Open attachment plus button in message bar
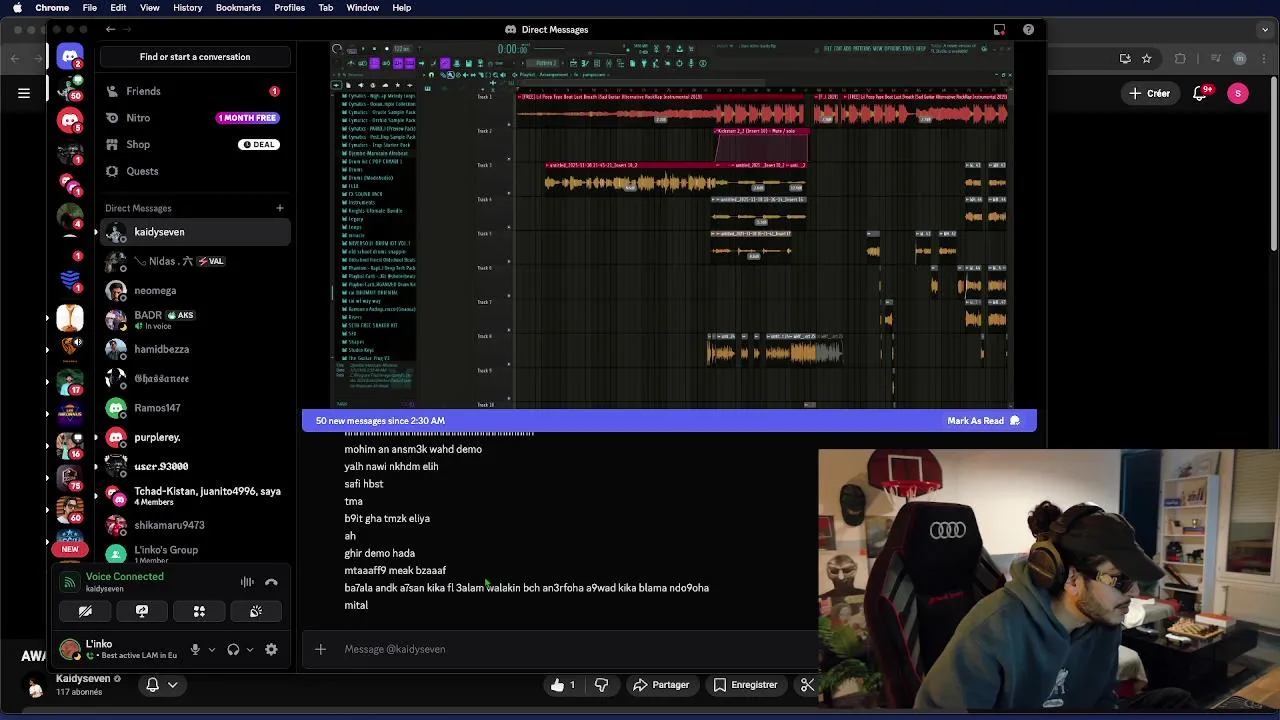 (x=320, y=649)
